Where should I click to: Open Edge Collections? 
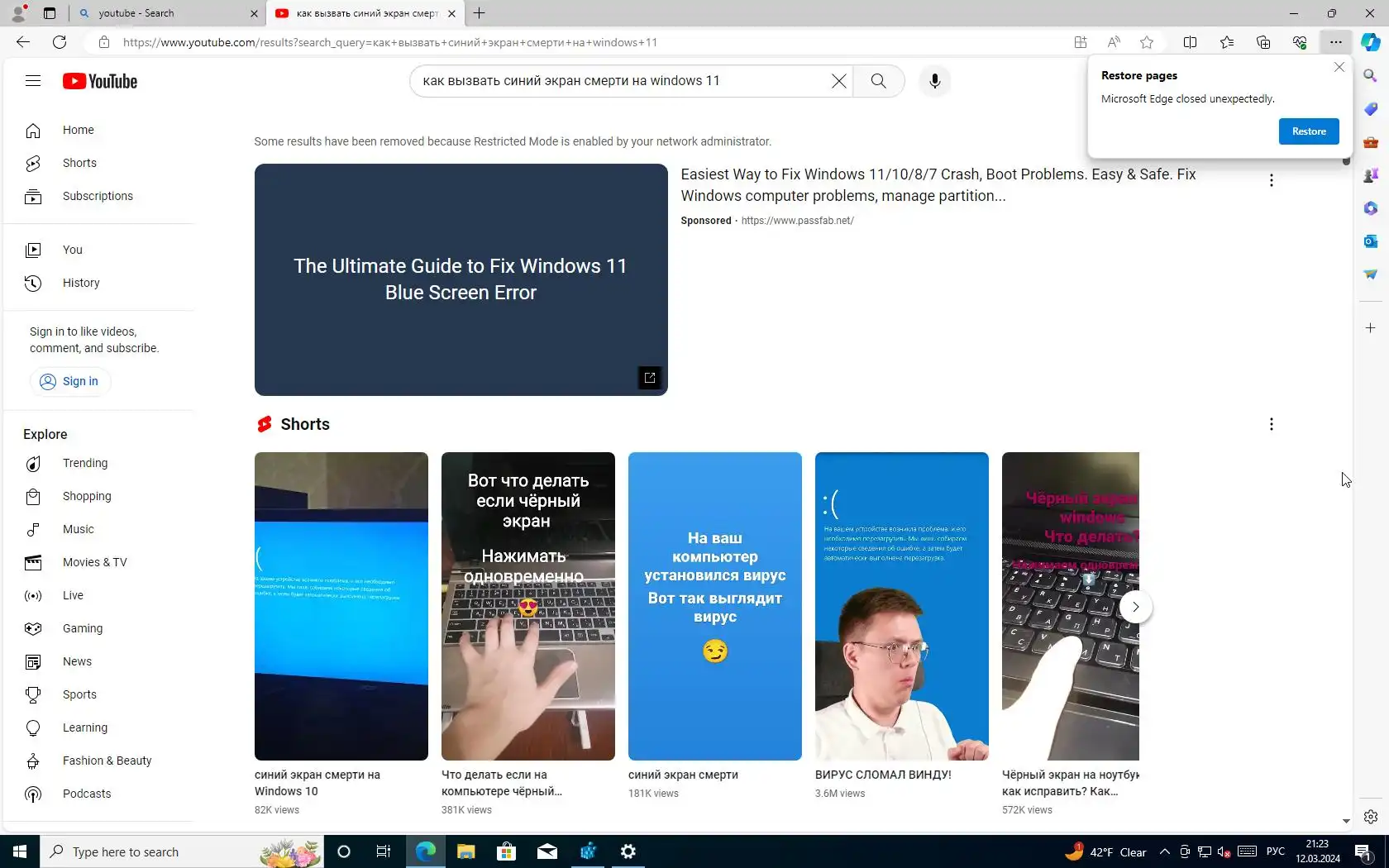[1263, 42]
